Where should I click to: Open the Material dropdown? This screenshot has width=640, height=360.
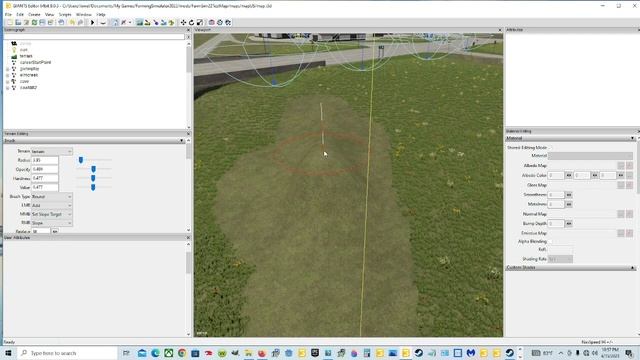coord(591,156)
